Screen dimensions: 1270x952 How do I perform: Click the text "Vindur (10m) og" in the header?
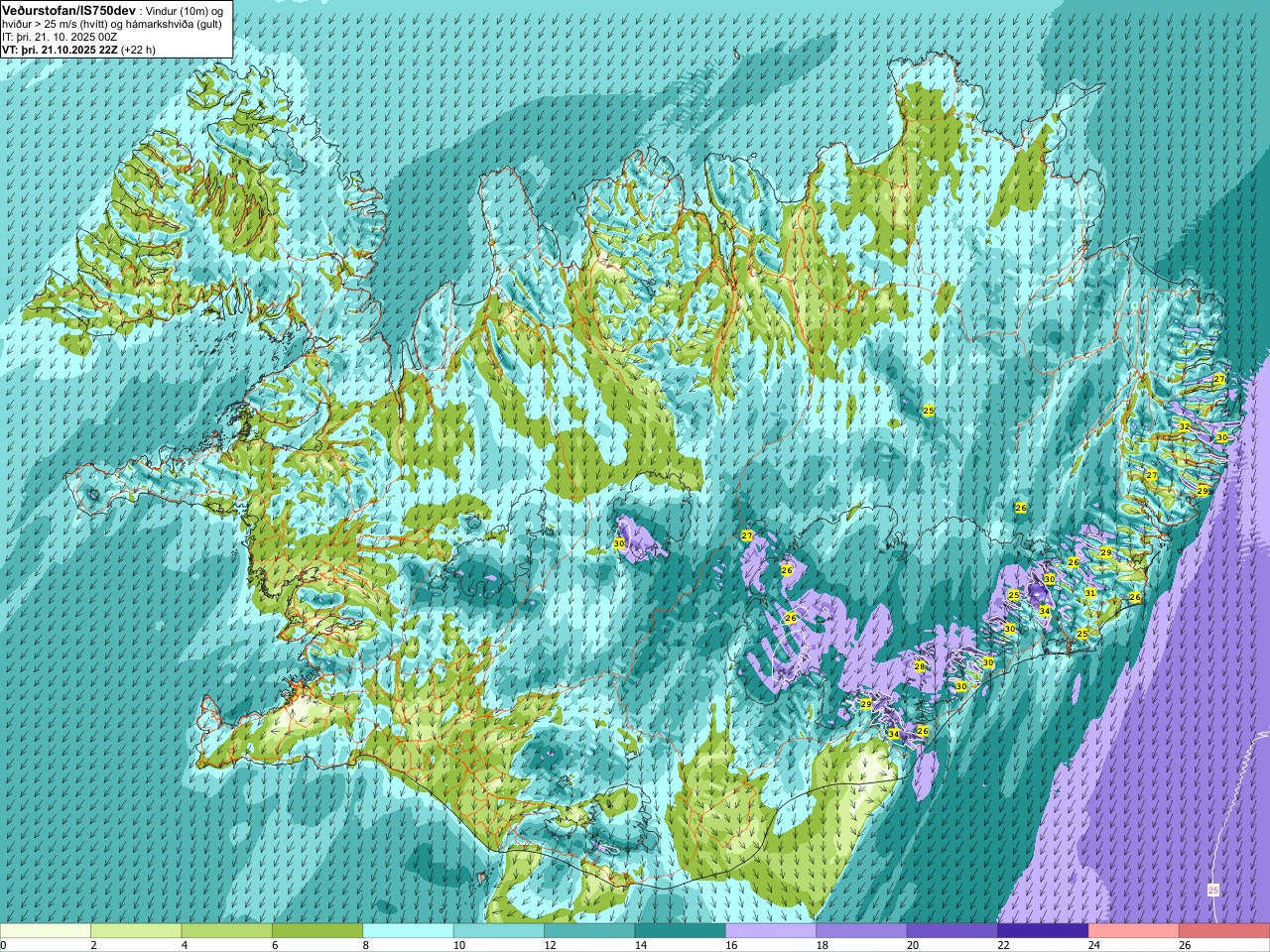(186, 10)
